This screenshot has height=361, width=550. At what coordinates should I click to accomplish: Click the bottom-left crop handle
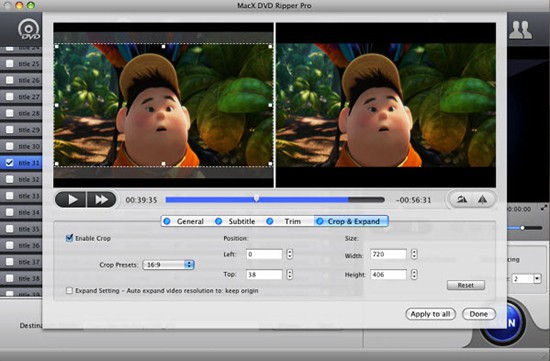click(56, 164)
